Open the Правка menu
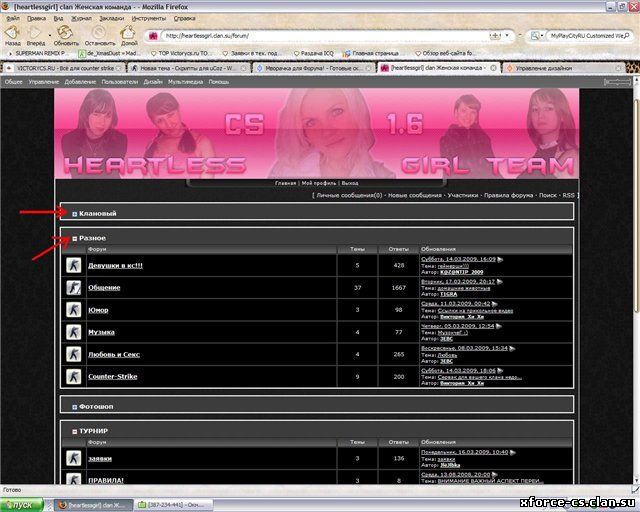 36,18
